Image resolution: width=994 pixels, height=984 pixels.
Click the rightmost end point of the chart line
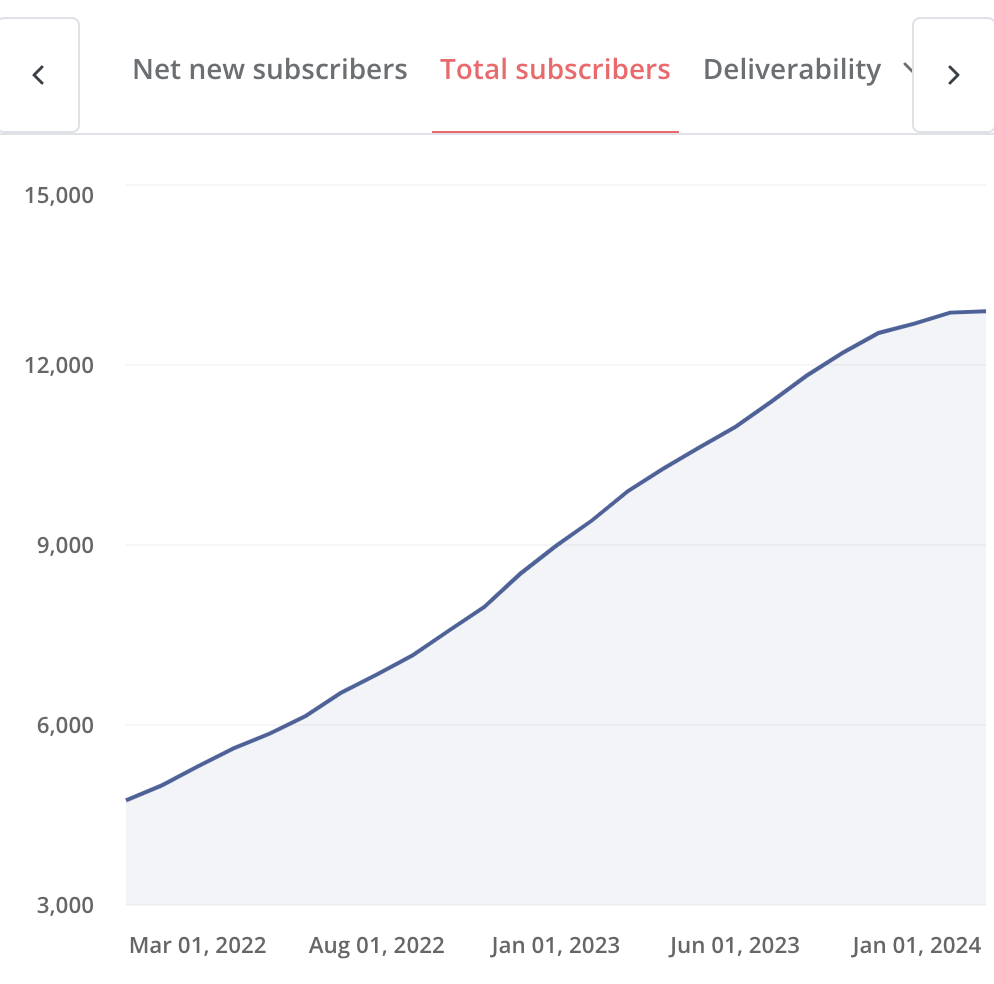click(x=985, y=311)
